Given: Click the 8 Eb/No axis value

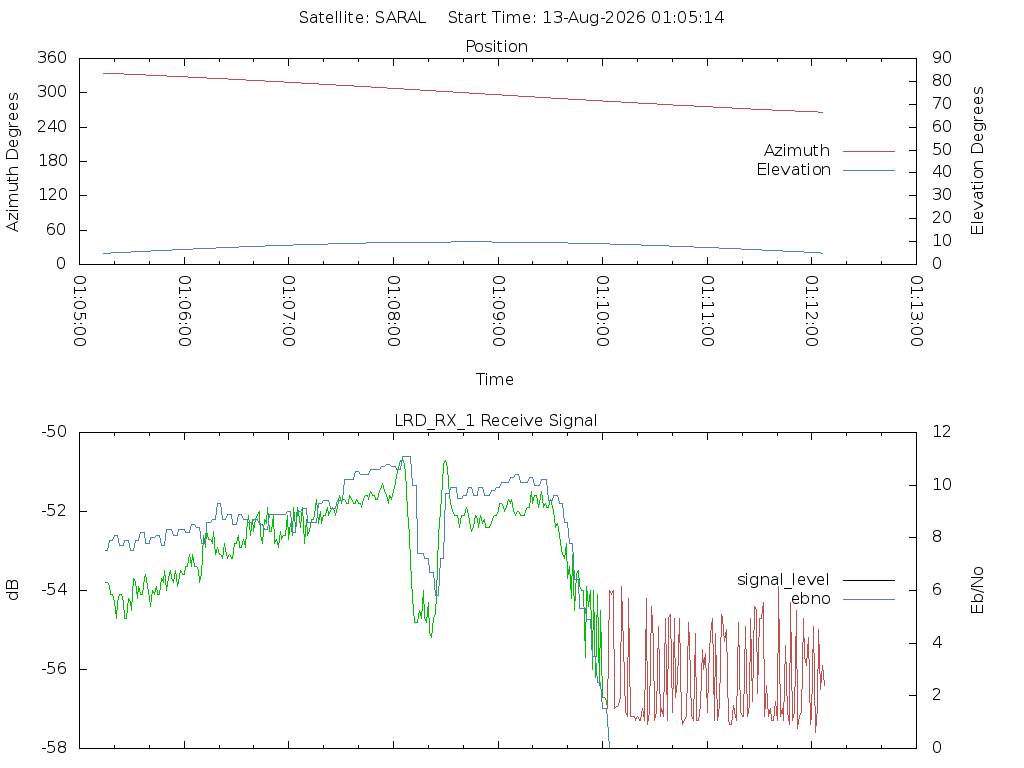Looking at the screenshot, I should pos(937,537).
